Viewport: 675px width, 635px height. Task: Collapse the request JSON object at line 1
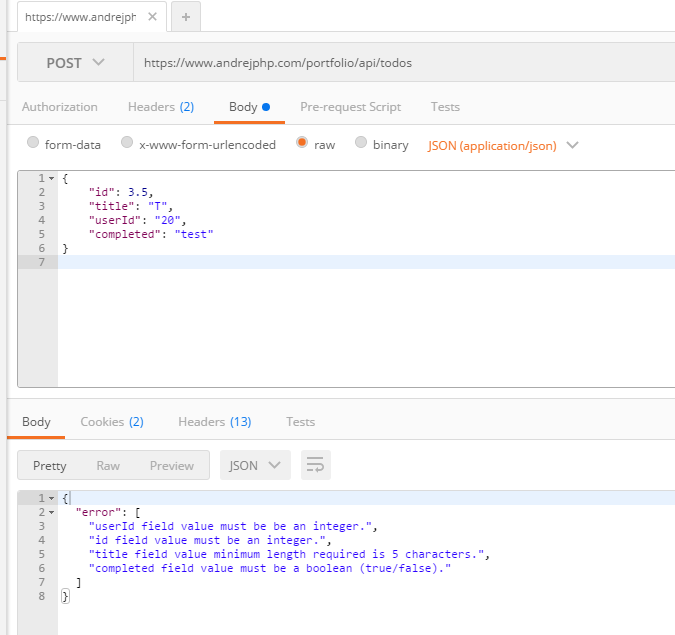51,178
